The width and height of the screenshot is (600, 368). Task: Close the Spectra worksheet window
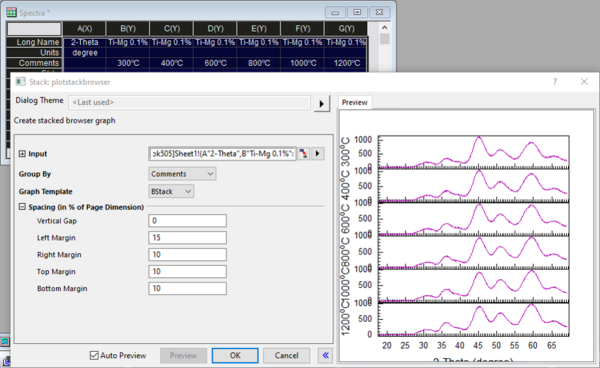(379, 13)
